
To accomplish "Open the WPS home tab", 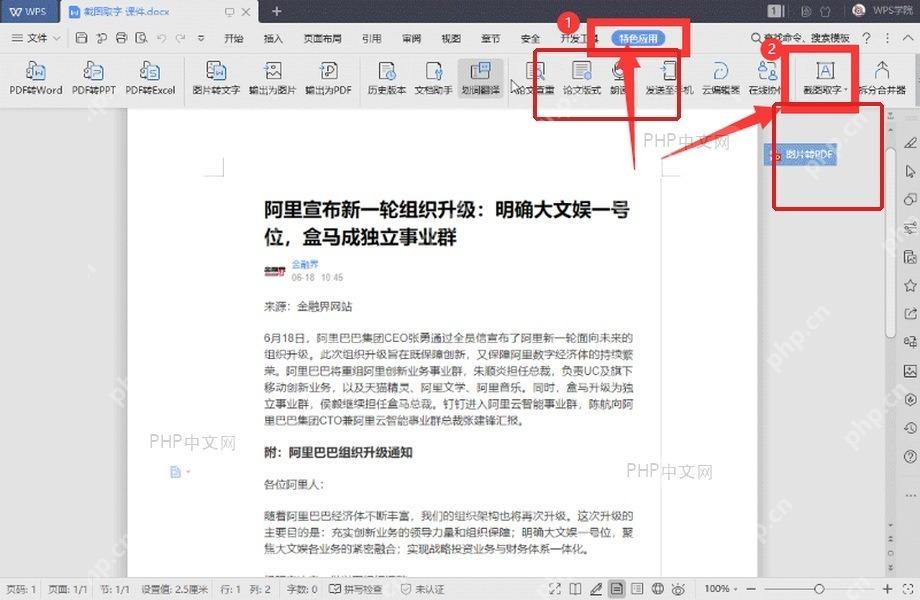I will click(x=28, y=11).
